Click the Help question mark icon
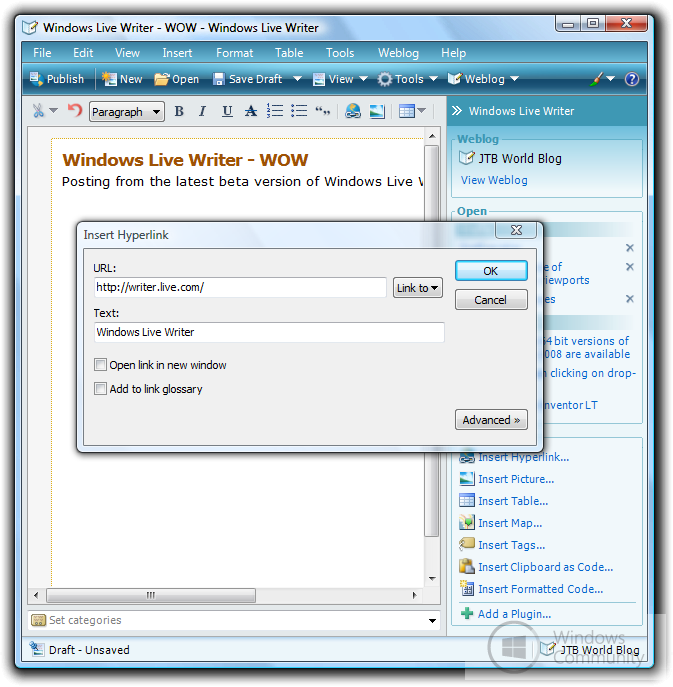This screenshot has height=687, width=673. pos(632,79)
